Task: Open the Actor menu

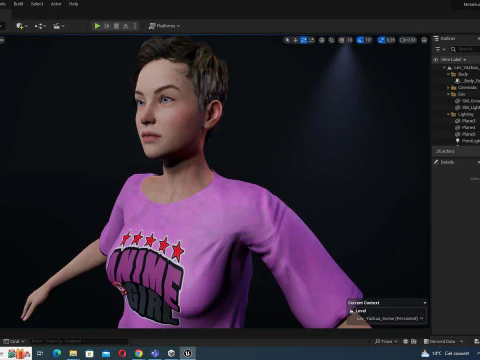Action: click(56, 4)
